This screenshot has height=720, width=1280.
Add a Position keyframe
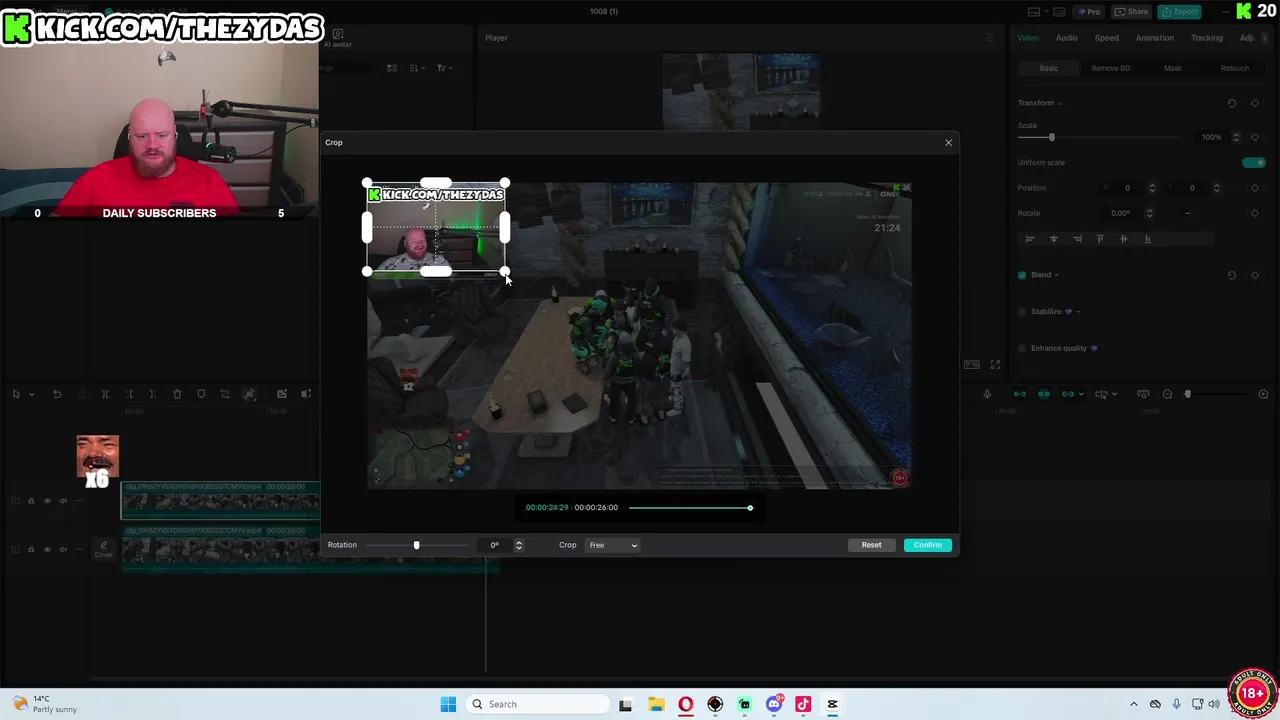point(1255,188)
